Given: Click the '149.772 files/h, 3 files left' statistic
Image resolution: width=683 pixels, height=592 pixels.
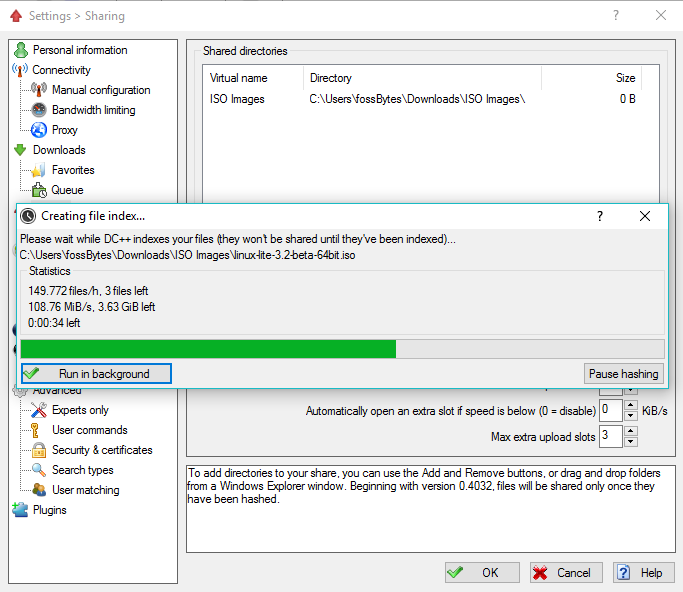Looking at the screenshot, I should (x=88, y=291).
